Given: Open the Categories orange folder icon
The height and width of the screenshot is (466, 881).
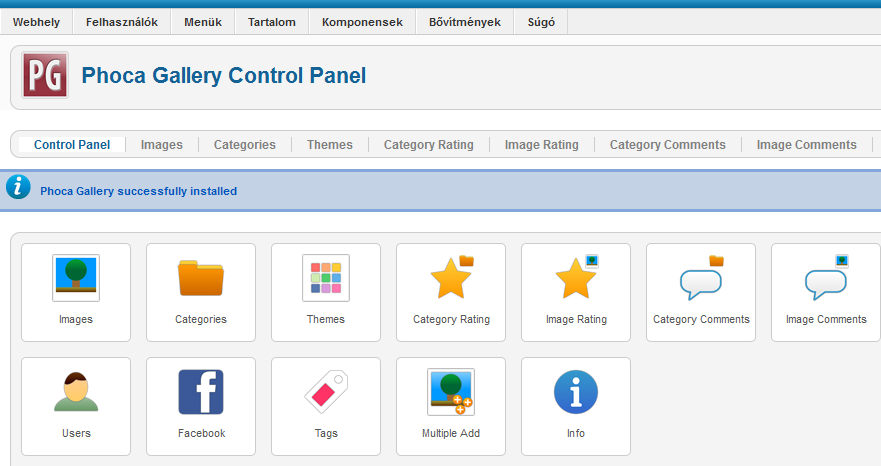Looking at the screenshot, I should [201, 278].
